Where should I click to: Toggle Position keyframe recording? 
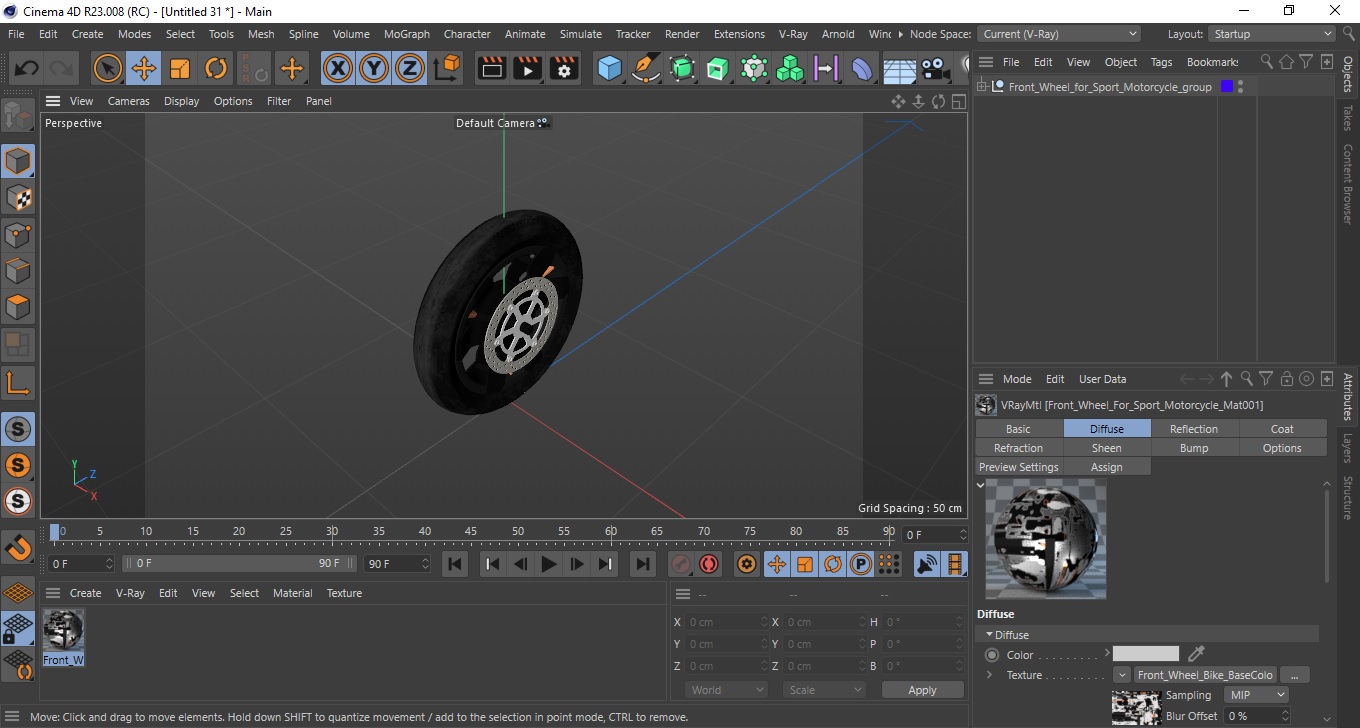[776, 564]
